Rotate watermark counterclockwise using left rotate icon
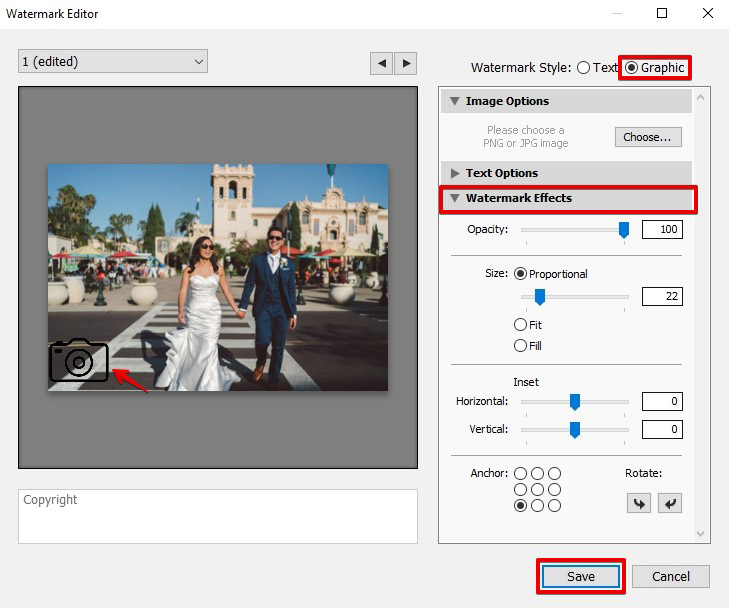 pos(638,503)
